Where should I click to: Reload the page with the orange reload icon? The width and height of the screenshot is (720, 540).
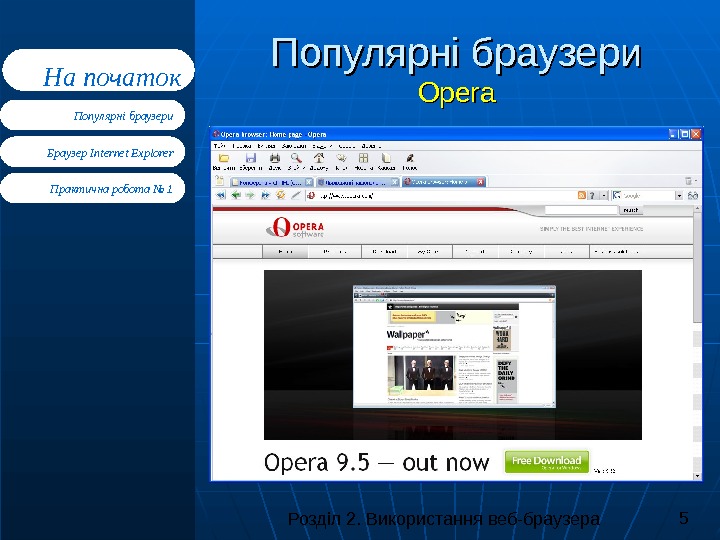(x=280, y=195)
